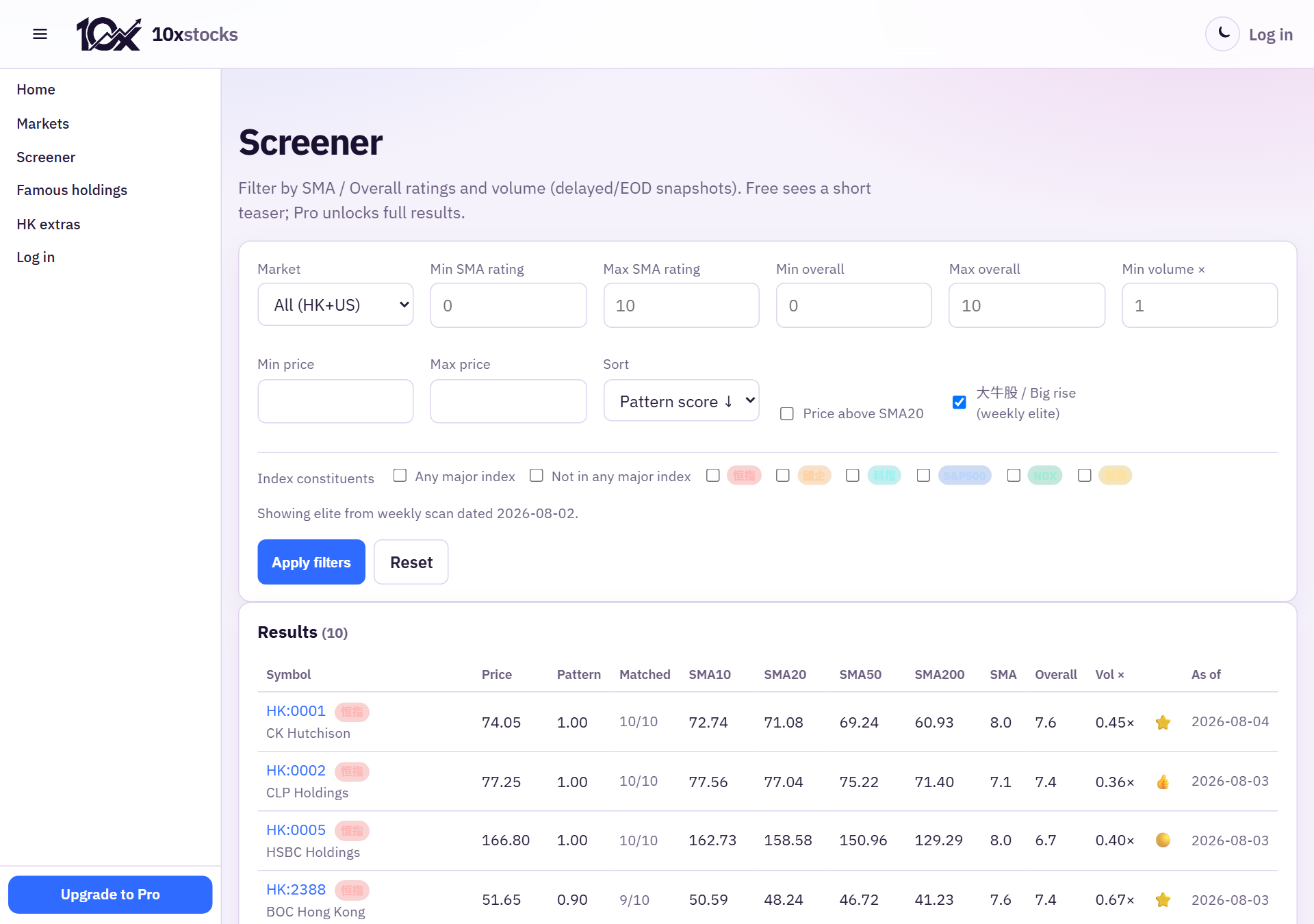This screenshot has height=924, width=1314.
Task: Toggle dark mode moon icon
Action: (1223, 34)
